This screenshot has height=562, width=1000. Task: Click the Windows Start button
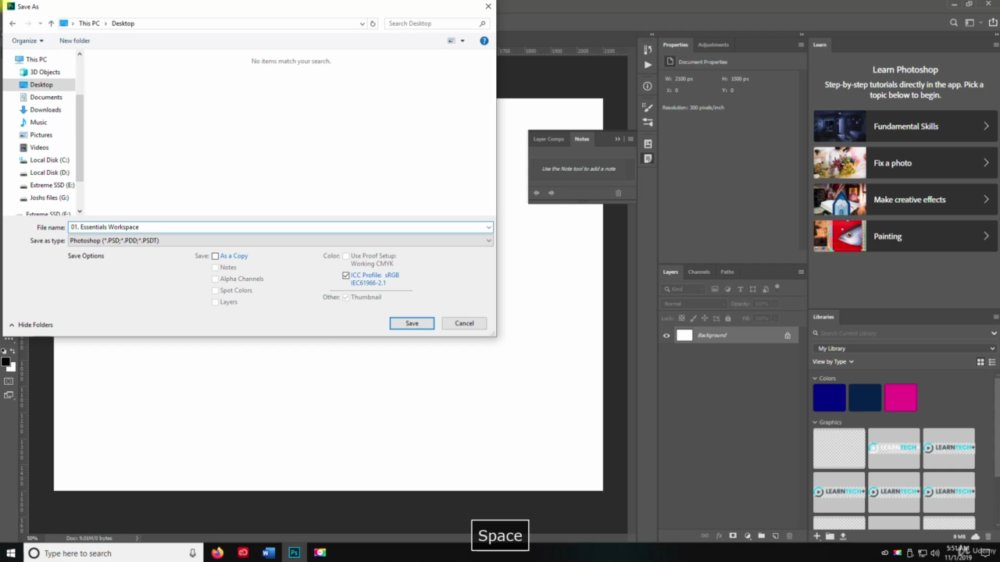tap(11, 552)
